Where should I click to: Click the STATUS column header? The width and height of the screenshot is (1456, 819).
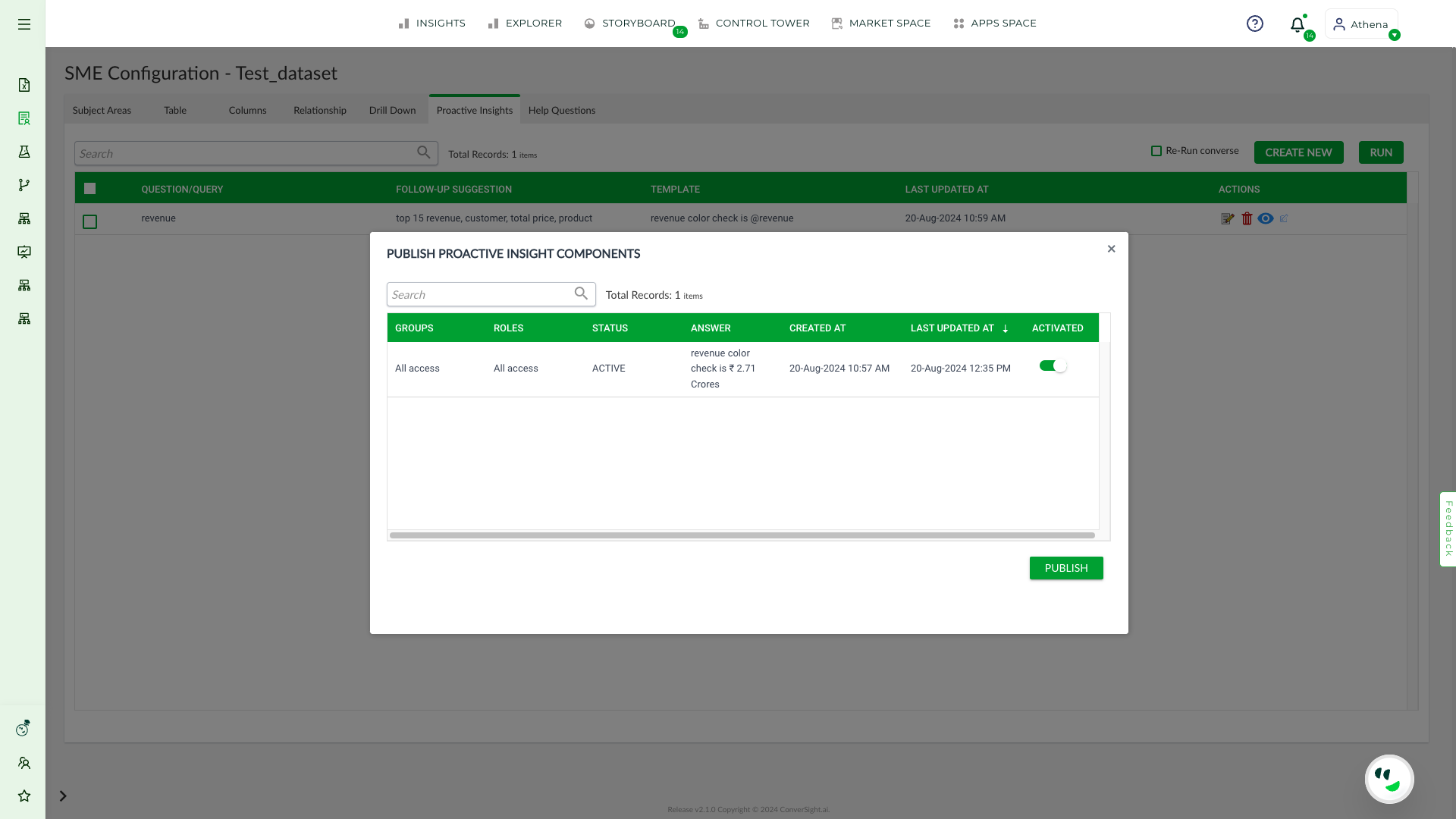click(610, 328)
